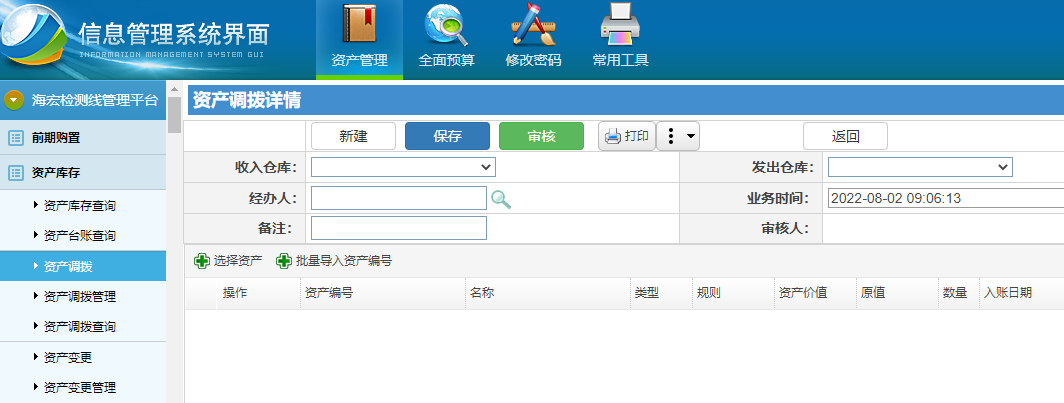Open the 全面预算 module tab

(446, 39)
